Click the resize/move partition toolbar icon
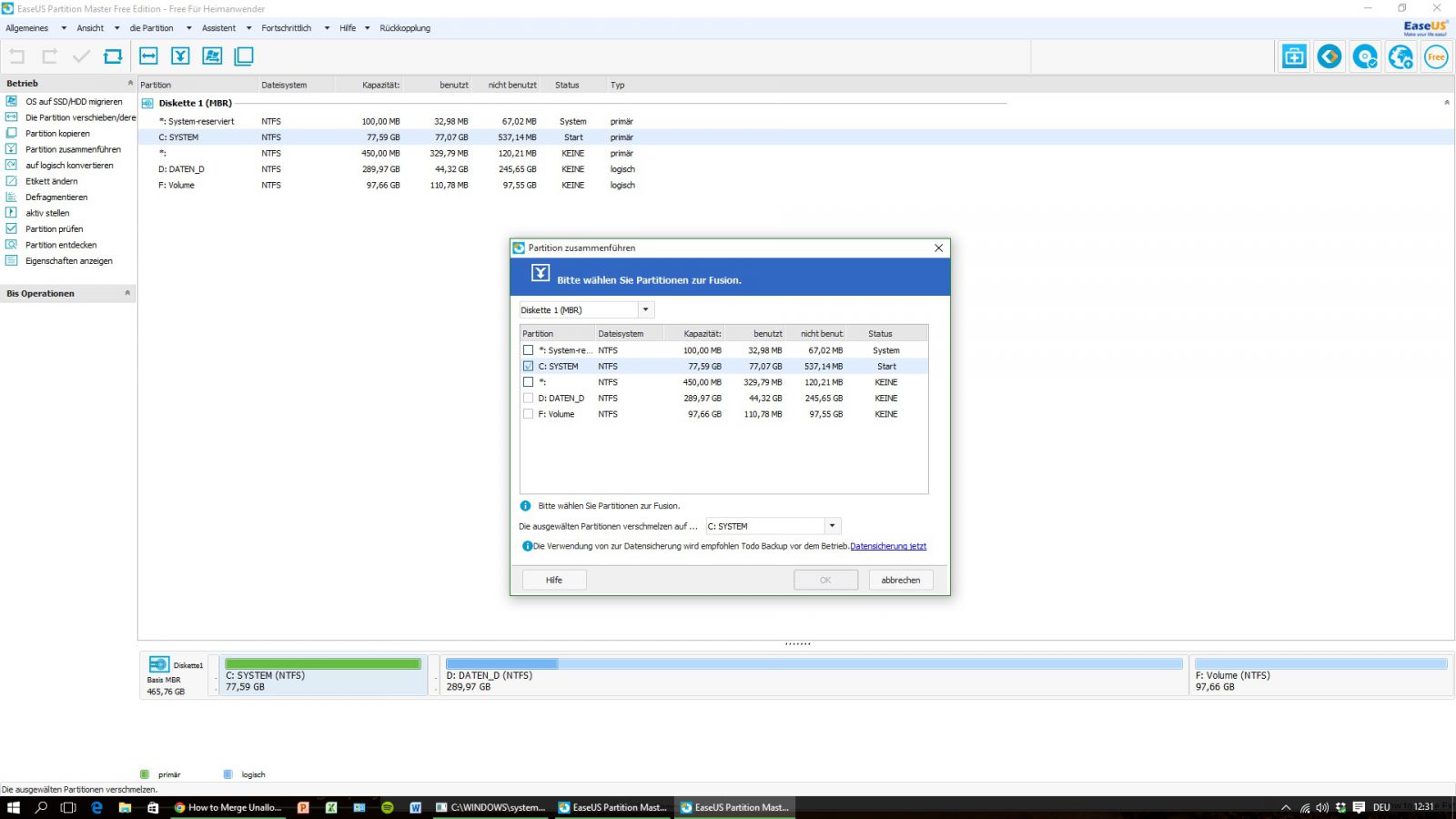 148,56
